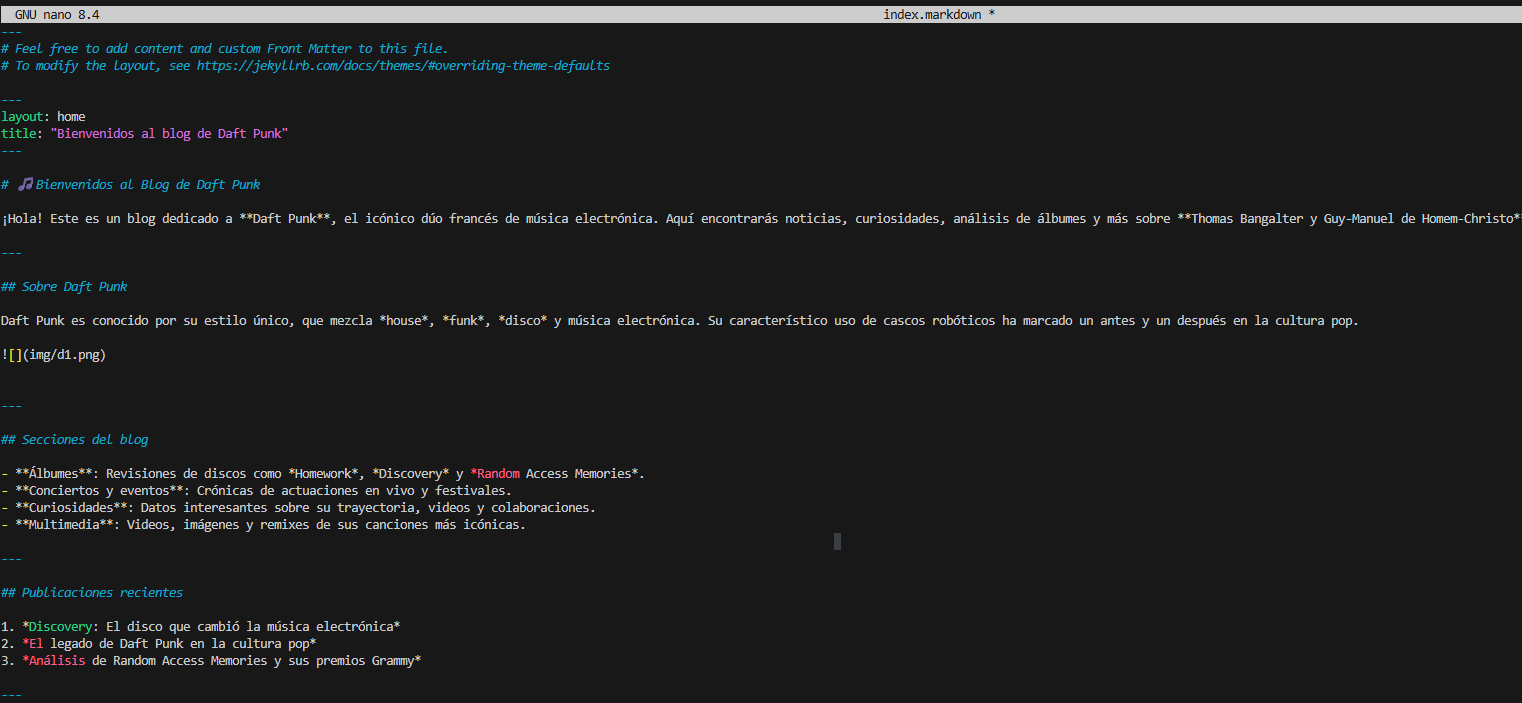Click 'El legado de Daft Punk' list entry
The width and height of the screenshot is (1522, 703).
click(x=110, y=644)
